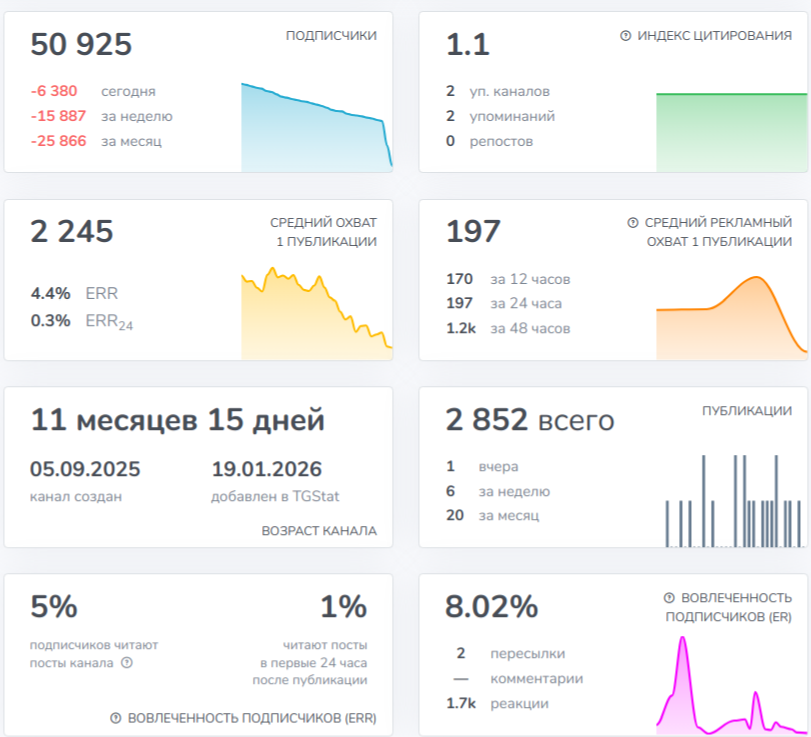This screenshot has width=811, height=737.
Task: Click the 'реакции' row
Action: pos(497,703)
